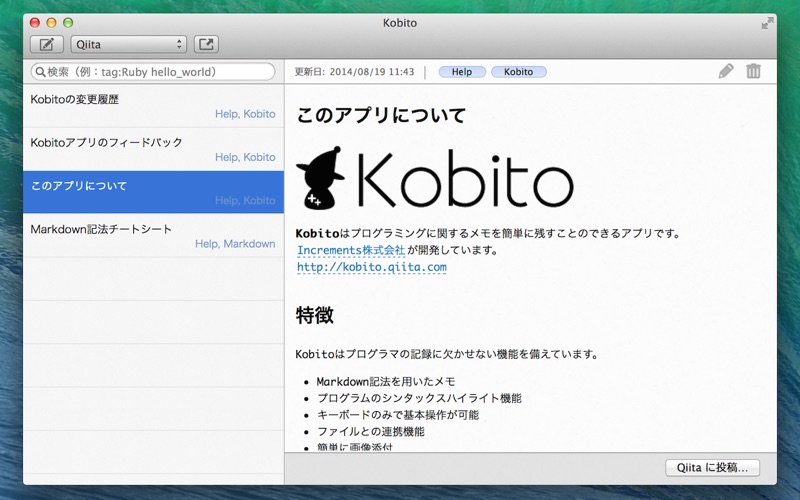The height and width of the screenshot is (500, 800).
Task: Click the Help, Kobito tags under Kobitoの変更履歴
Action: (245, 114)
